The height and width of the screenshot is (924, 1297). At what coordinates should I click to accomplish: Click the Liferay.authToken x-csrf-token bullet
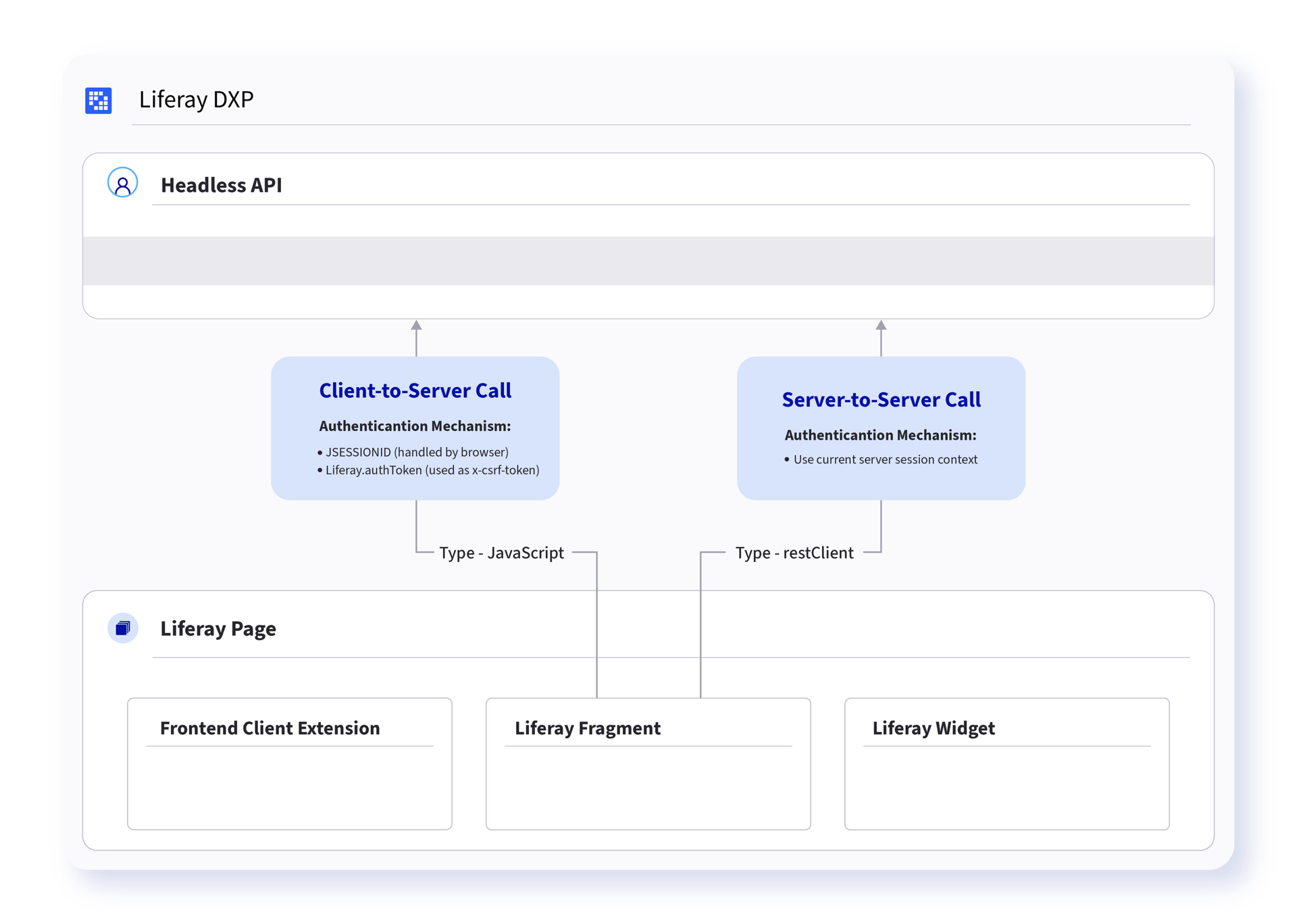coord(428,470)
